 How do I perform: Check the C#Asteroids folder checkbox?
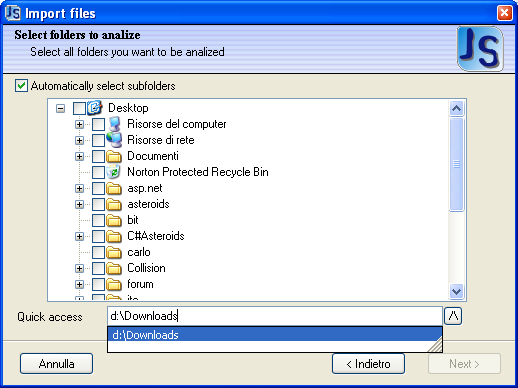pos(98,236)
